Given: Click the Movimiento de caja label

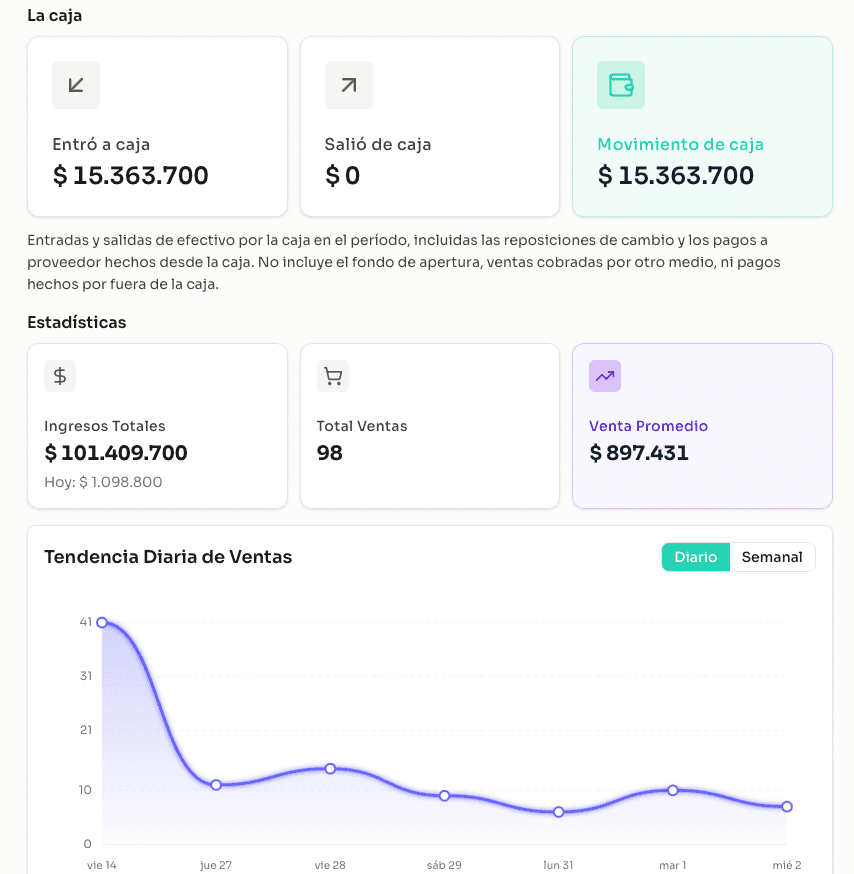Looking at the screenshot, I should click(680, 144).
